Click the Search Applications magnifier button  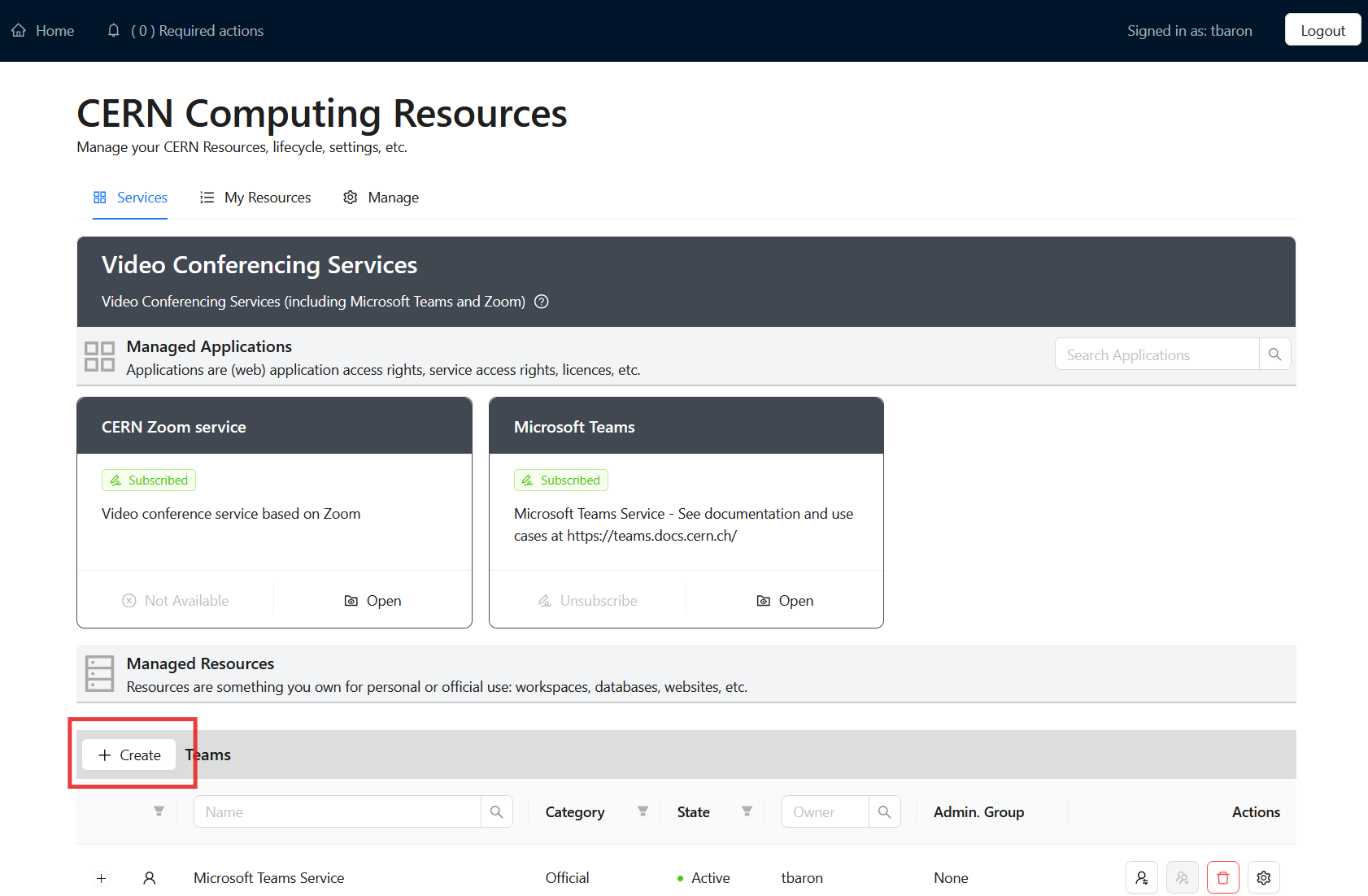click(1274, 354)
